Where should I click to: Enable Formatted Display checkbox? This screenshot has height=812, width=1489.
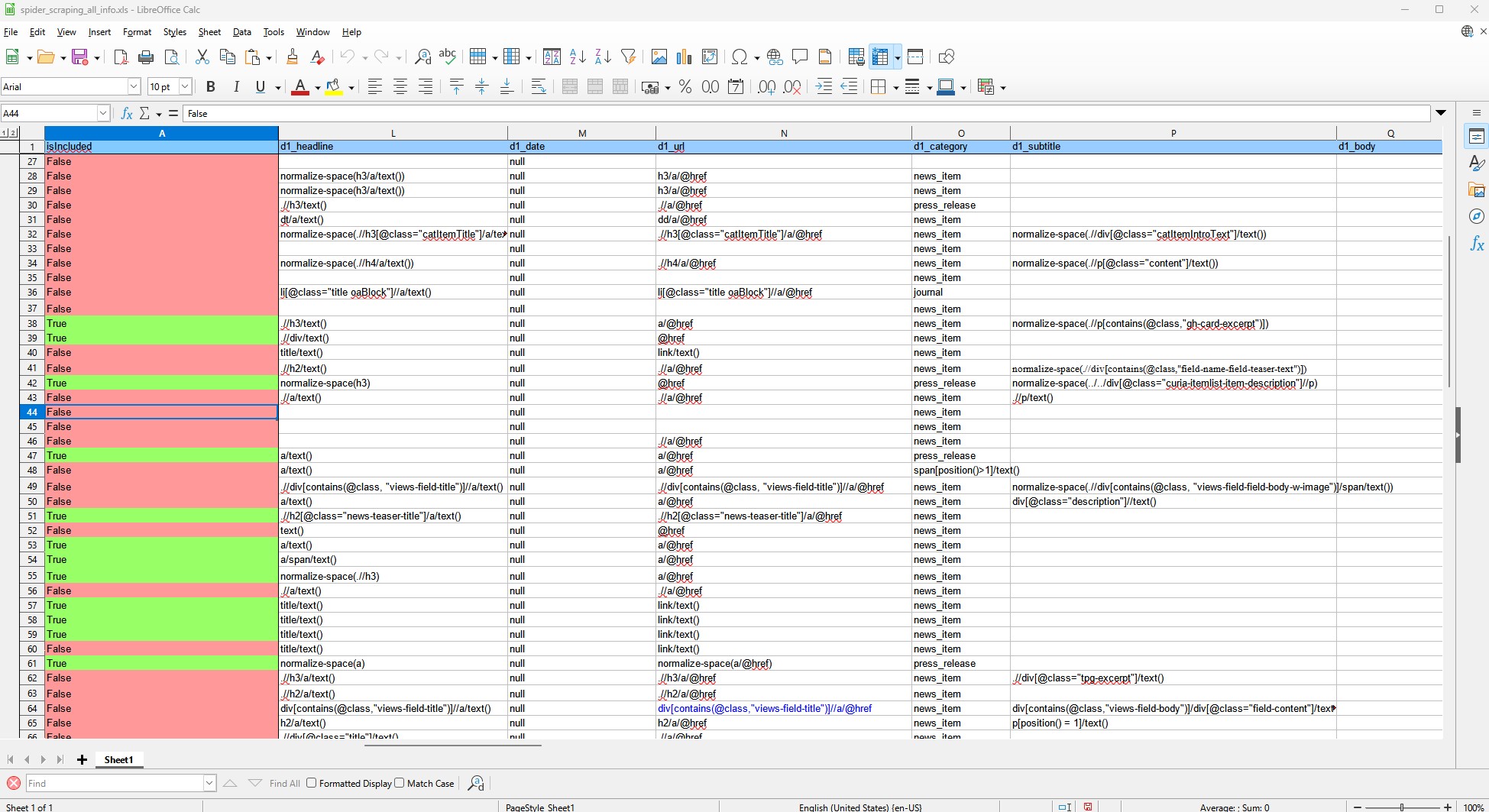(312, 783)
